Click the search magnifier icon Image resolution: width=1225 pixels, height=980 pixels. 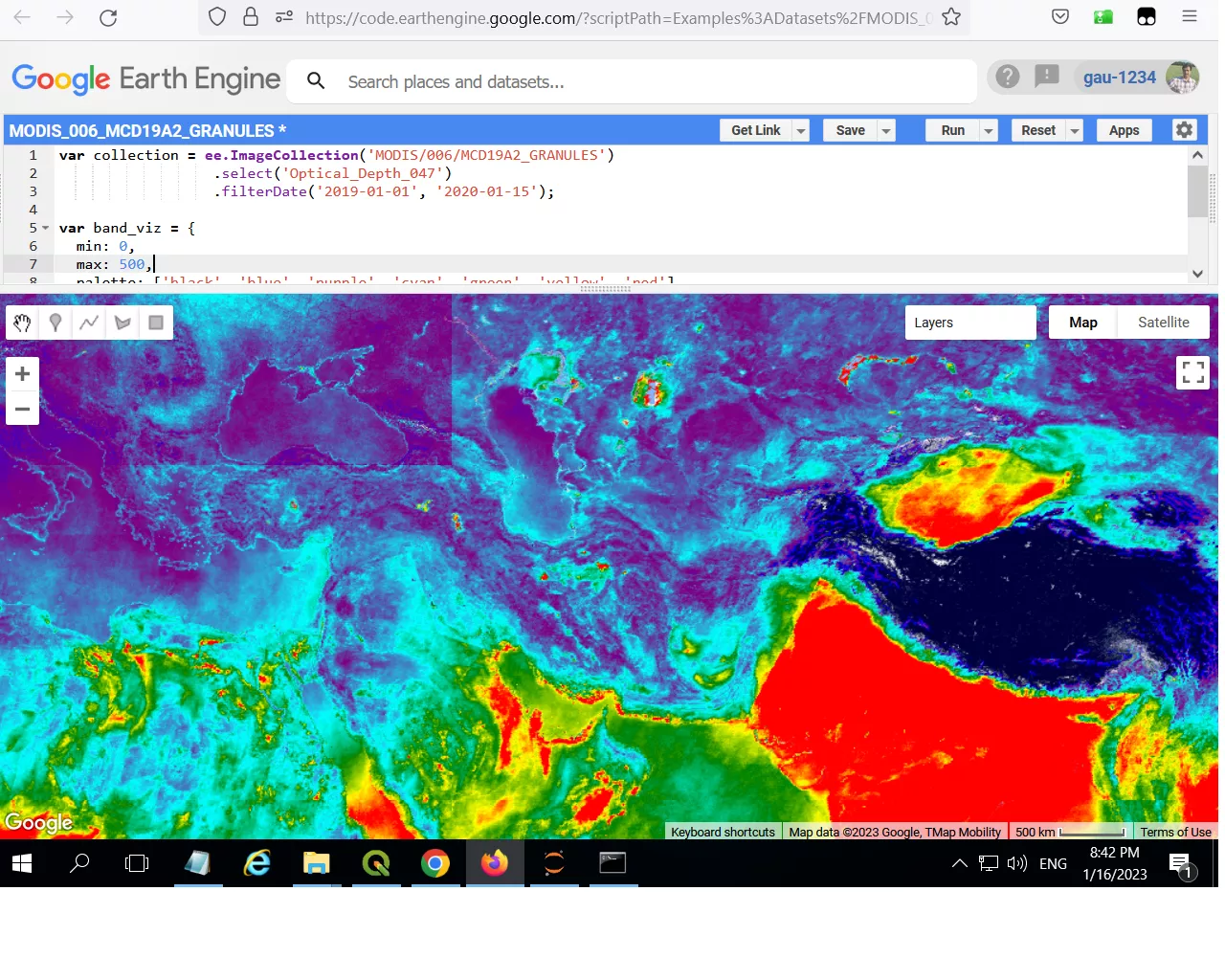tap(316, 81)
